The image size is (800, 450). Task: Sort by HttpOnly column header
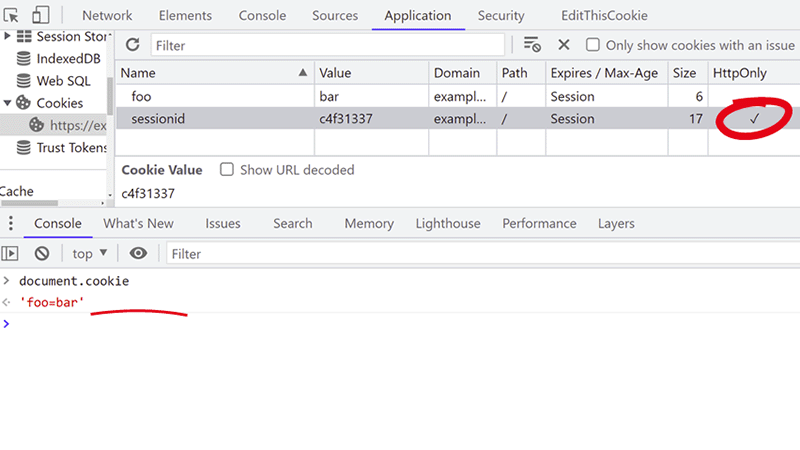[x=754, y=72]
